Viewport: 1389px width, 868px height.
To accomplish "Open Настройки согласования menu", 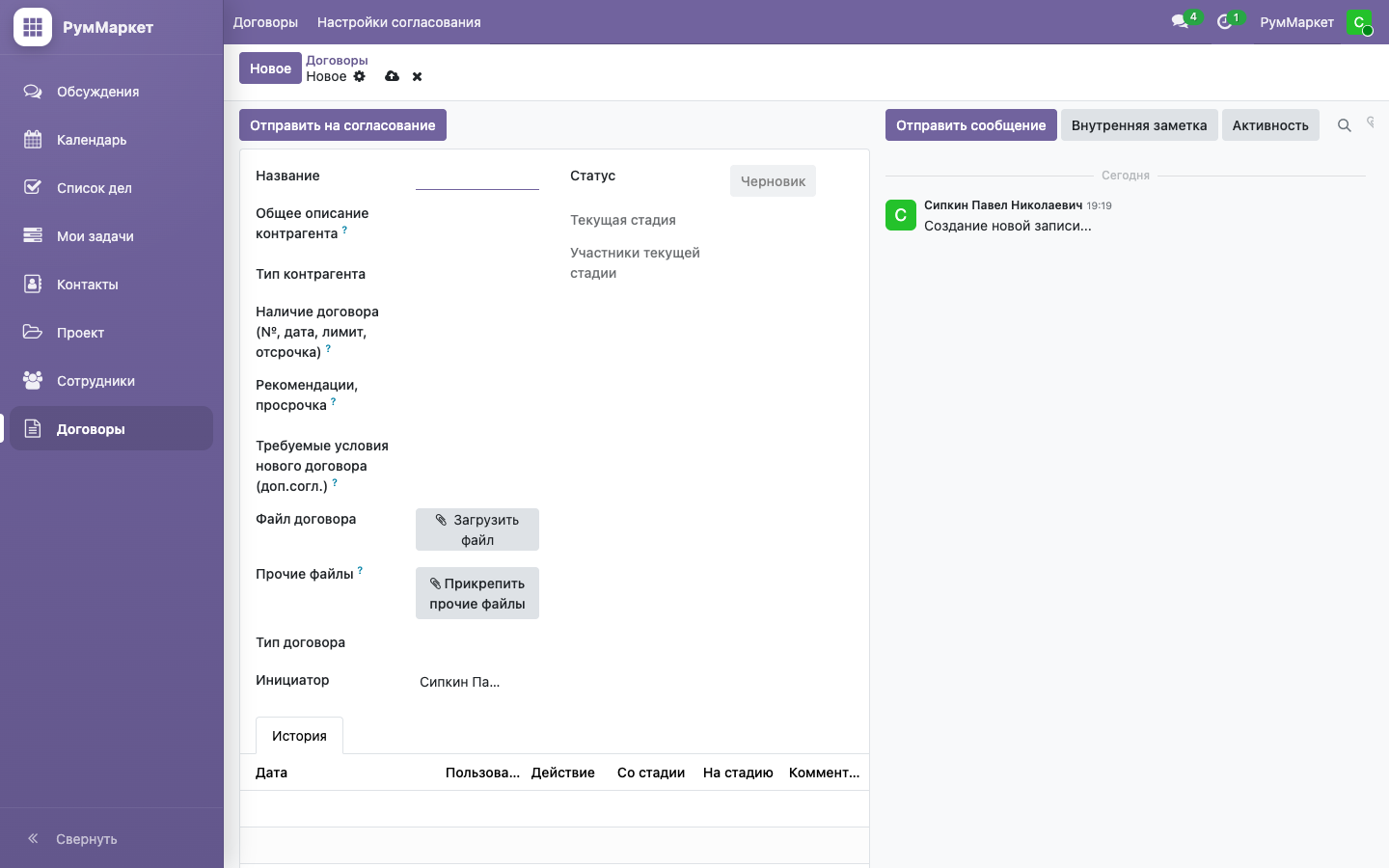I will point(399,22).
